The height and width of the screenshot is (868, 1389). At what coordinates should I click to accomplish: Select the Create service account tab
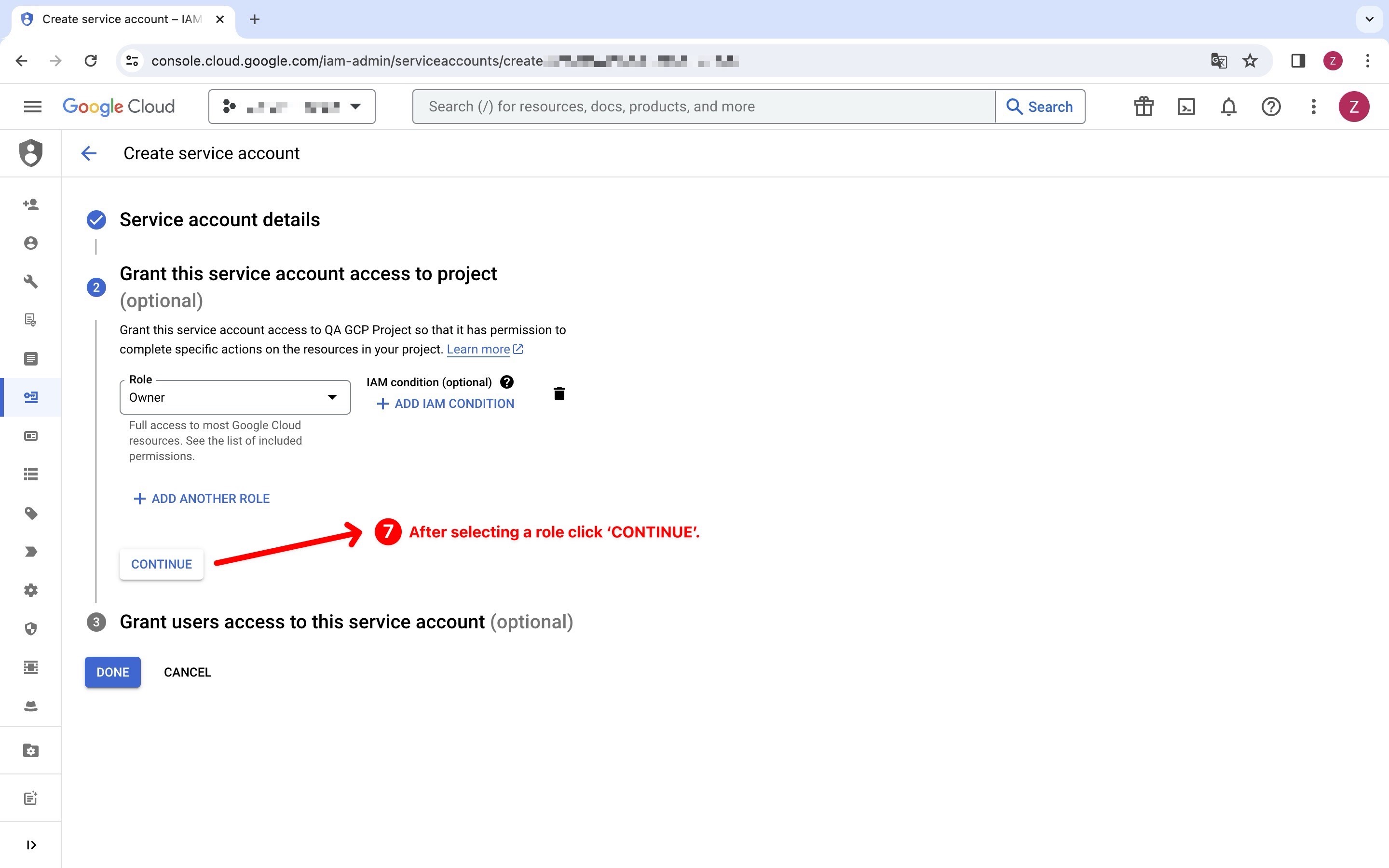click(x=122, y=19)
